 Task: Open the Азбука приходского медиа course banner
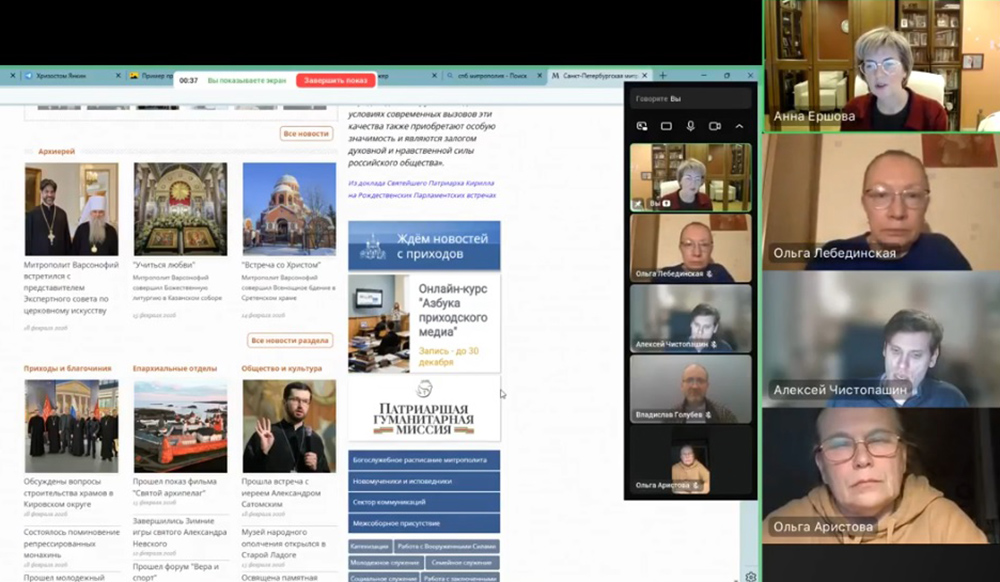424,323
